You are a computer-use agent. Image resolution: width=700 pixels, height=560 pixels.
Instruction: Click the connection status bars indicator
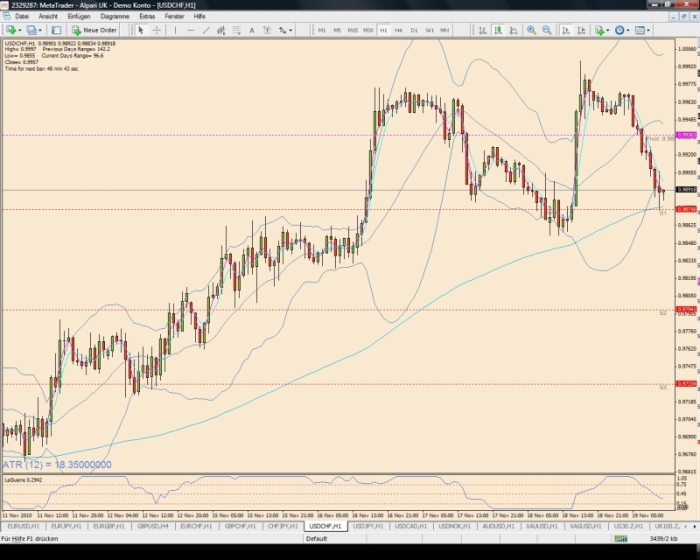tap(621, 539)
